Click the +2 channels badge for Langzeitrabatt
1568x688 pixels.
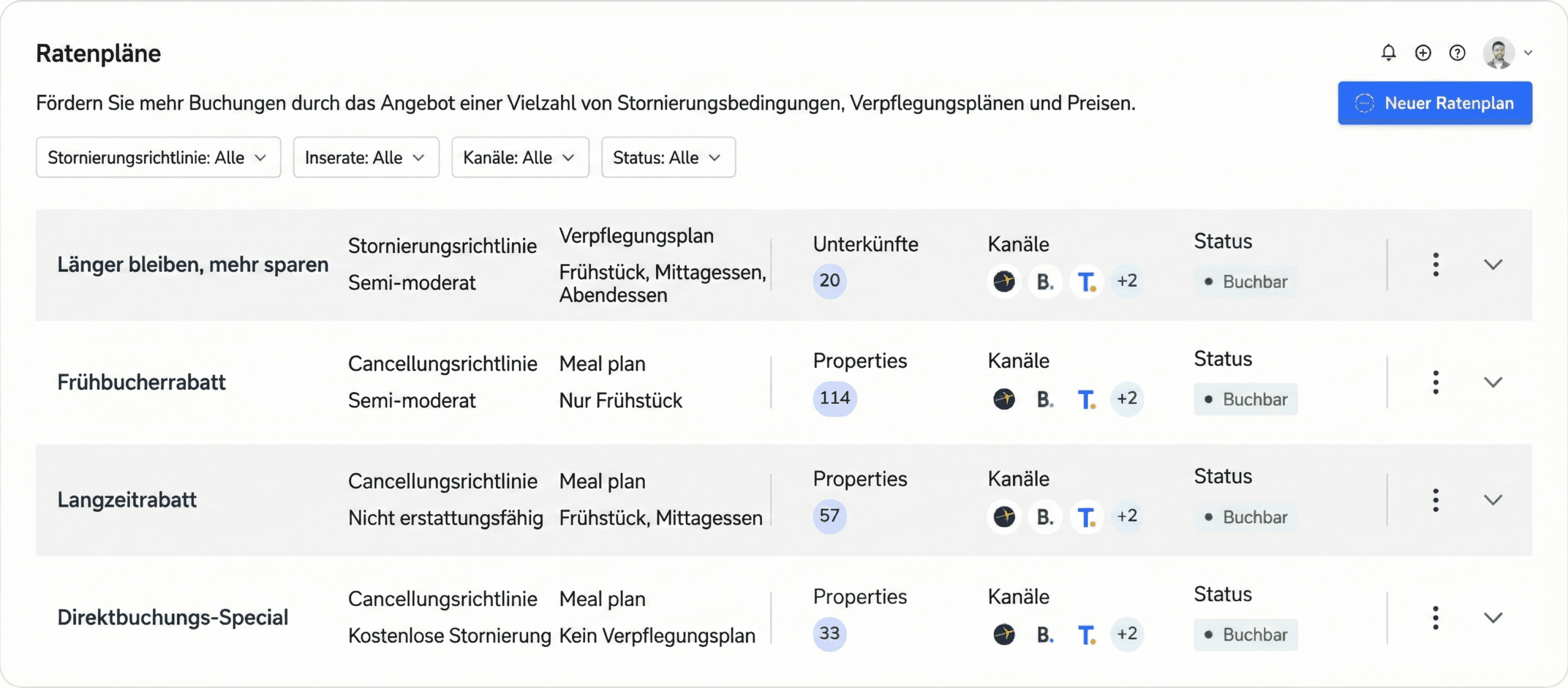[x=1127, y=516]
